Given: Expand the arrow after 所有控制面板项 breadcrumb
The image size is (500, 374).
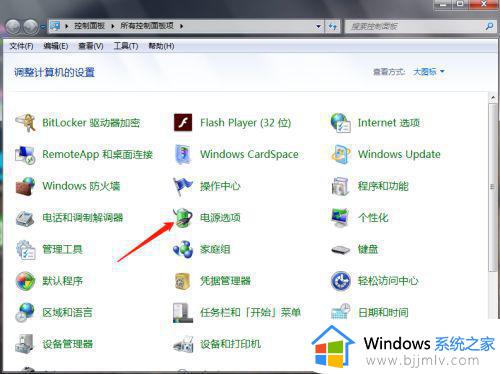Looking at the screenshot, I should [181, 26].
